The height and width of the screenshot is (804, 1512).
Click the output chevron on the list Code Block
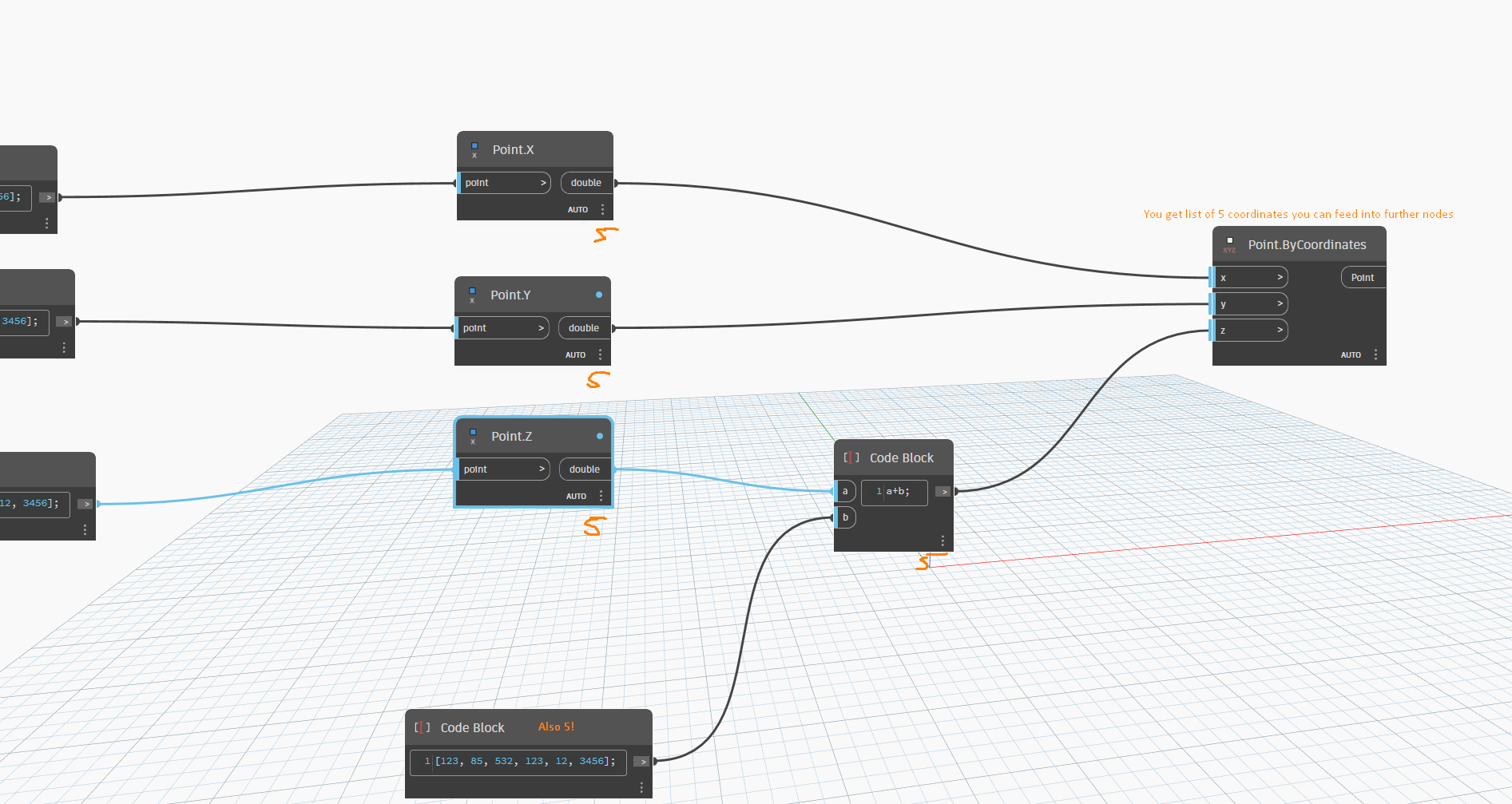642,762
